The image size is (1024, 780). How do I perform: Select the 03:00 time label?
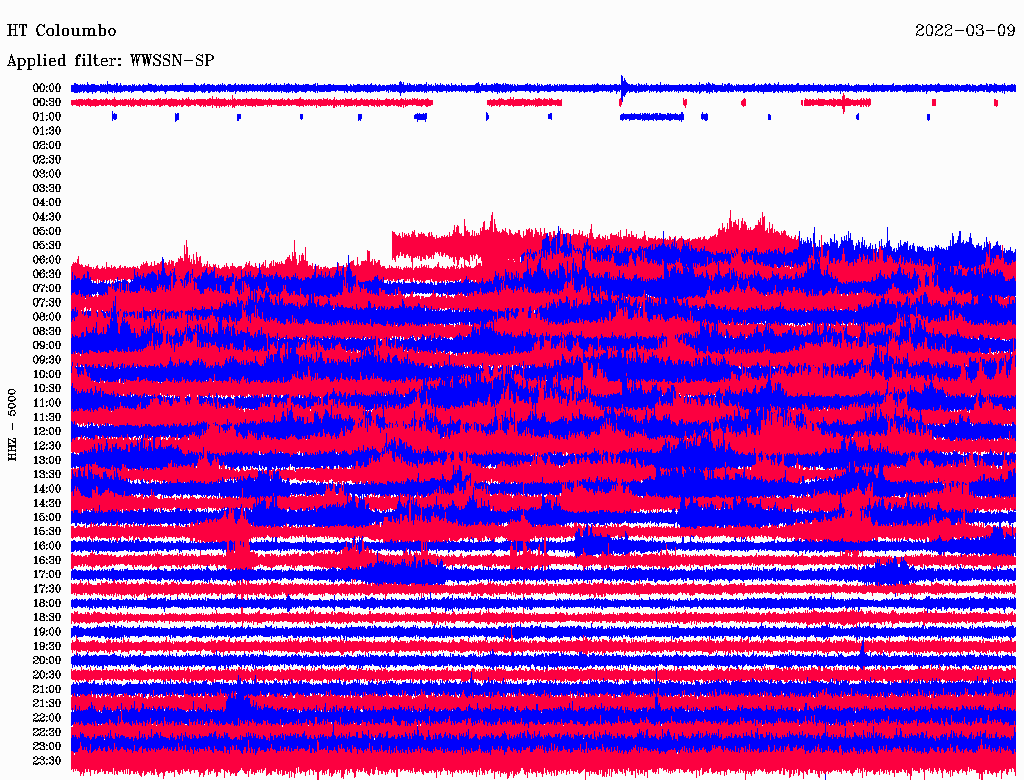click(x=47, y=174)
